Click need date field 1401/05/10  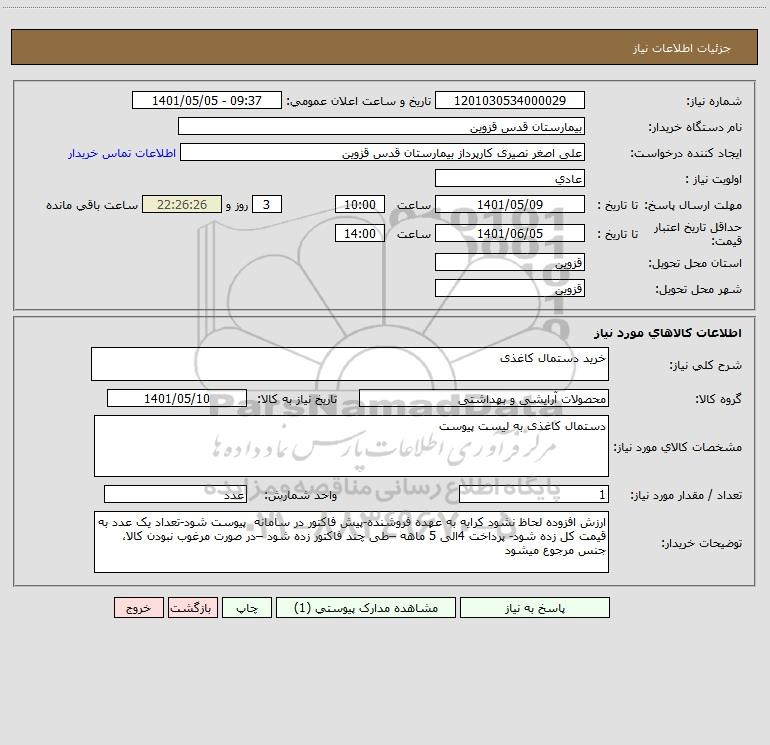coord(177,398)
